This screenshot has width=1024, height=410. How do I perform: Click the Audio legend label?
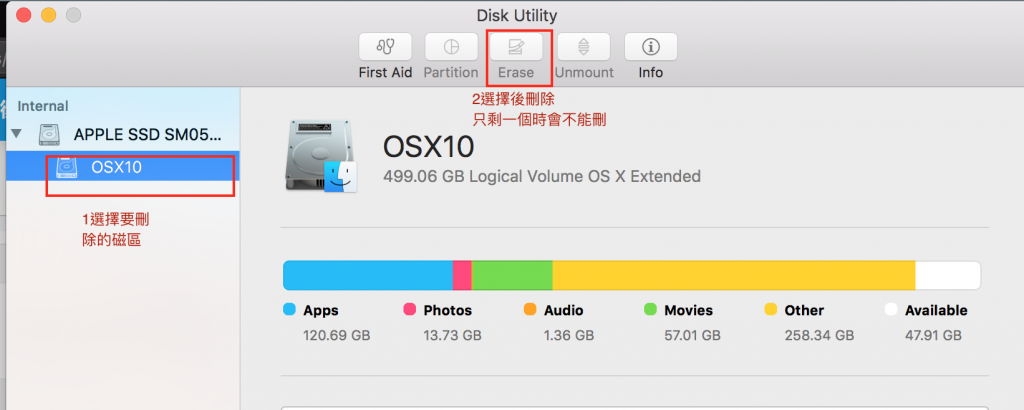coord(563,310)
